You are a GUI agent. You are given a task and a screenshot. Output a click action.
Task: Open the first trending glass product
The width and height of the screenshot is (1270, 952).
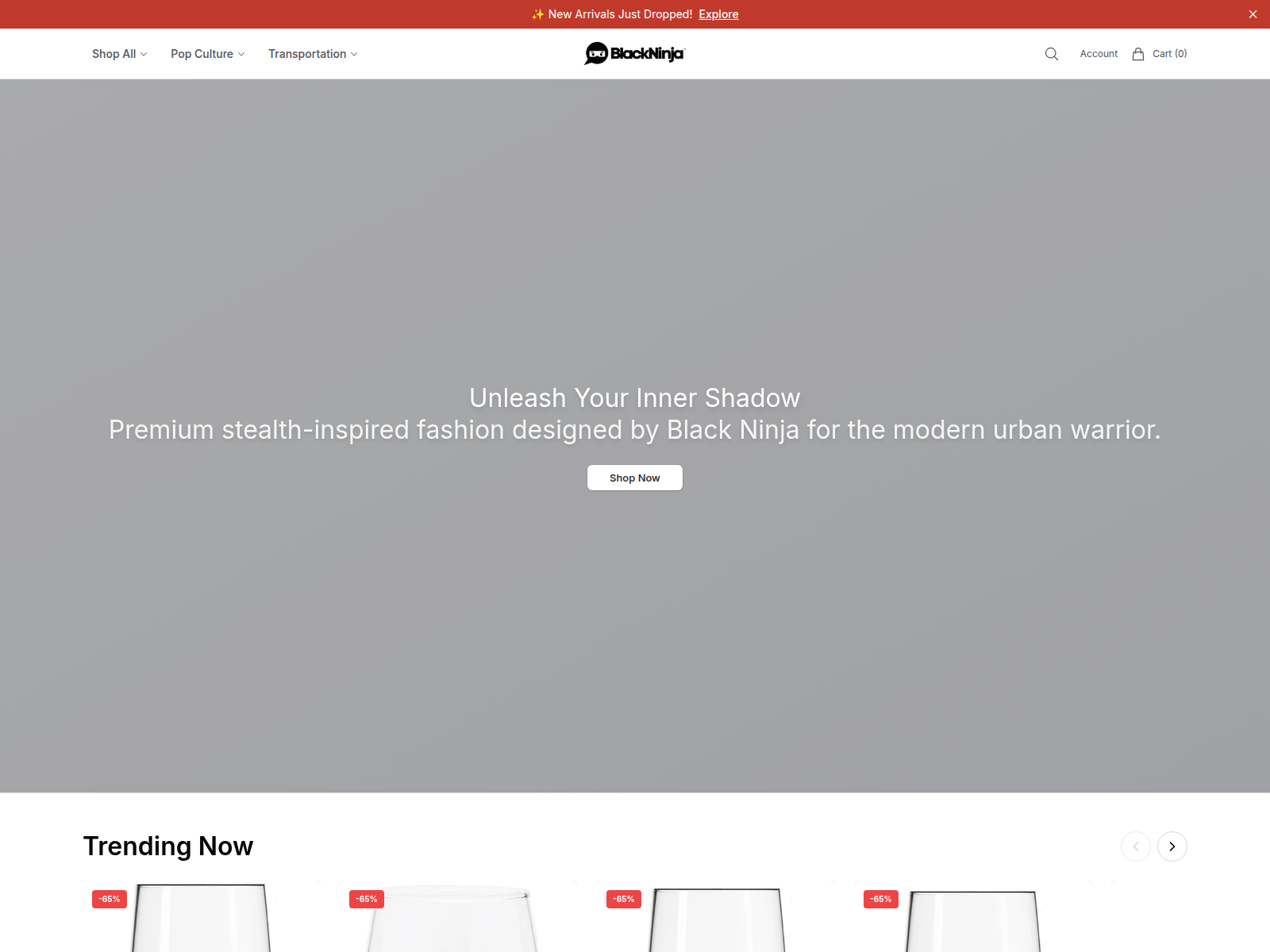coord(202,917)
